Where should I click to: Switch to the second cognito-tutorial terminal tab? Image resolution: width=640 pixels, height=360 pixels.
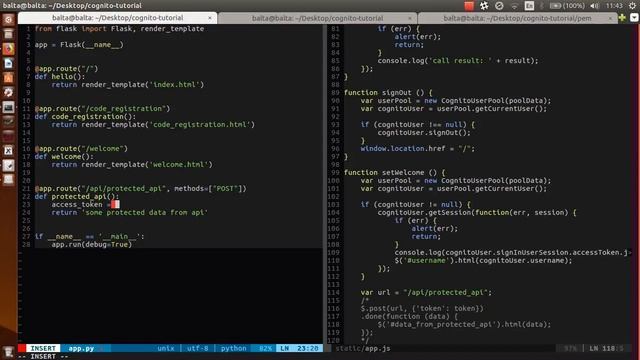(317, 18)
